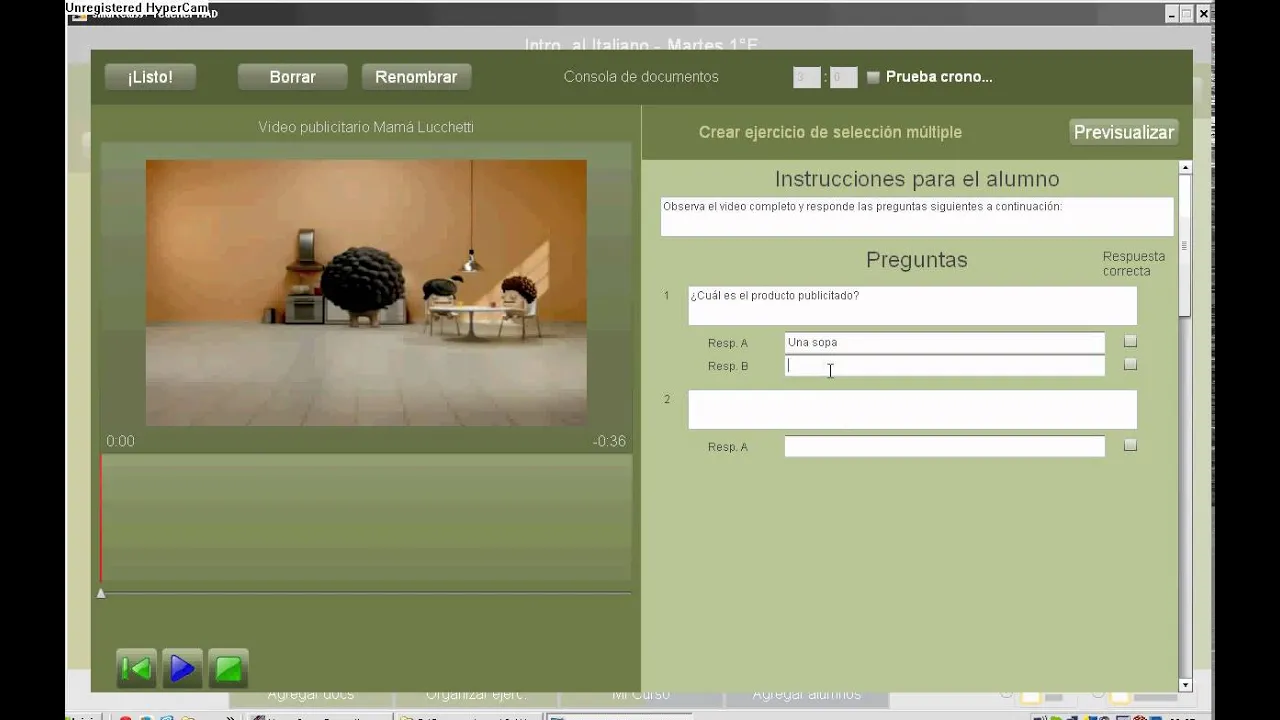Click the empty question 2 text box
The width and height of the screenshot is (1280, 720).
[912, 410]
